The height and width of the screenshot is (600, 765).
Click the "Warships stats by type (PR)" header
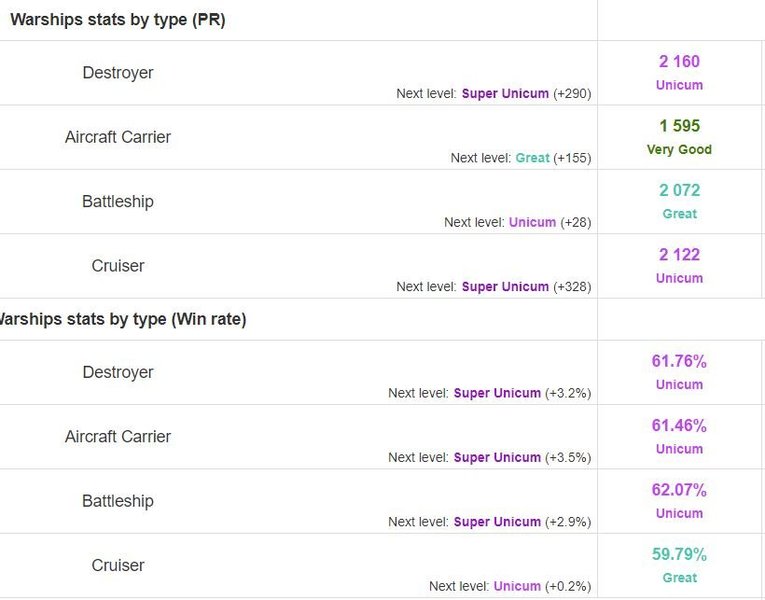click(x=118, y=20)
